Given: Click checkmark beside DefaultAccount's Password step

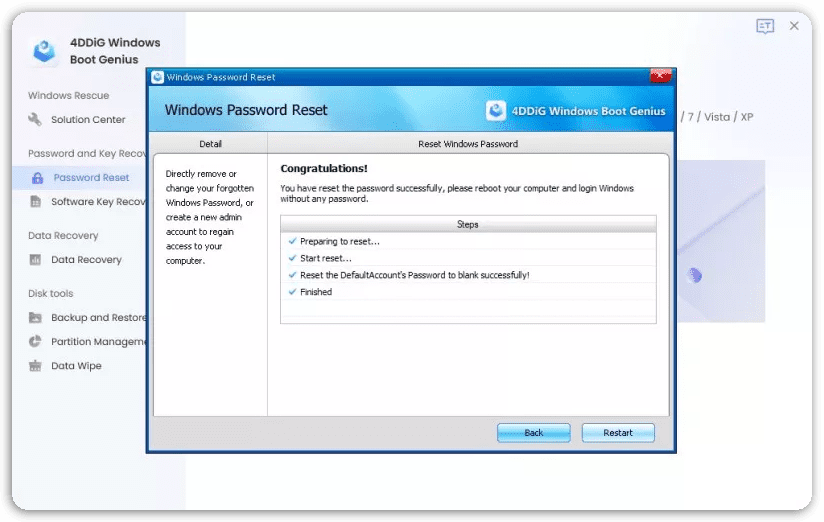Looking at the screenshot, I should point(292,274).
